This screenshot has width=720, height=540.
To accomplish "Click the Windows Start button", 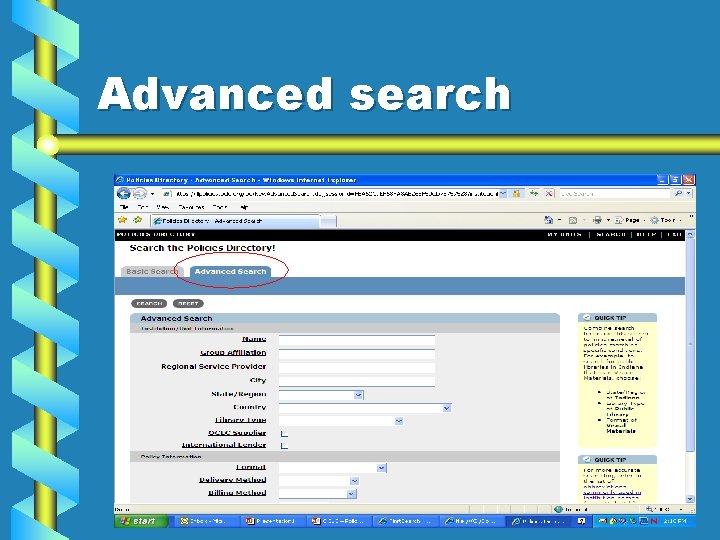I will point(140,521).
